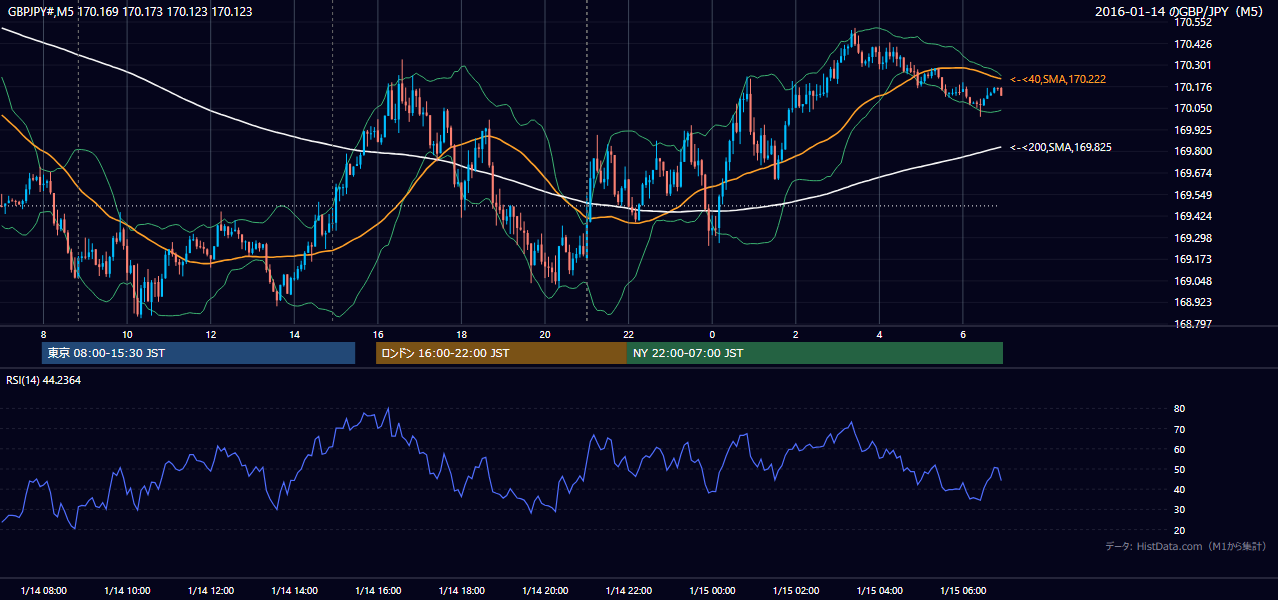This screenshot has width=1278, height=600.
Task: Select the 'NY 22:00-07:00 JST' session bar
Action: [815, 353]
